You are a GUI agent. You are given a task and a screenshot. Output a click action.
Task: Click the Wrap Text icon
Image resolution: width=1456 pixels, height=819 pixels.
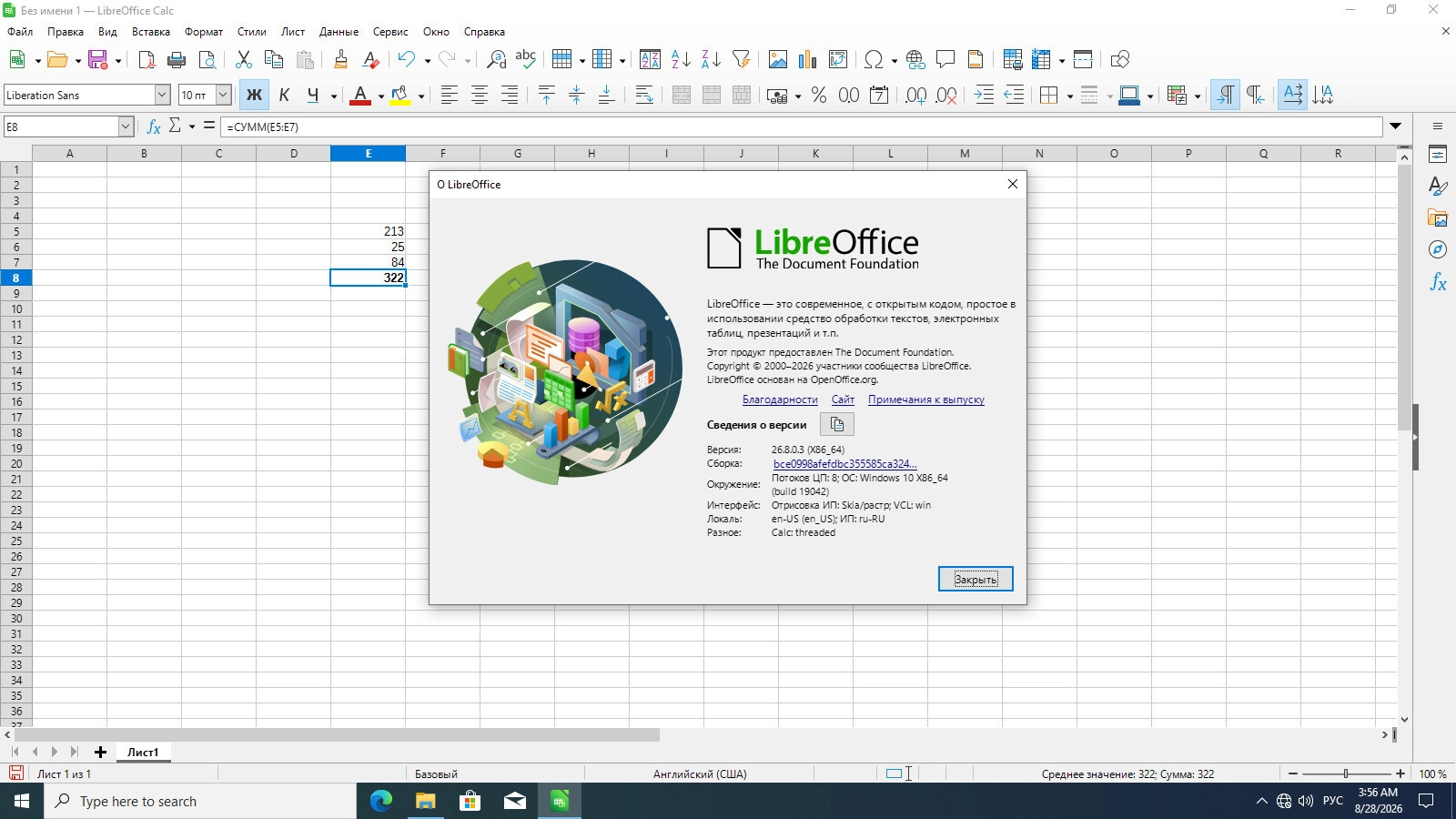click(x=644, y=96)
